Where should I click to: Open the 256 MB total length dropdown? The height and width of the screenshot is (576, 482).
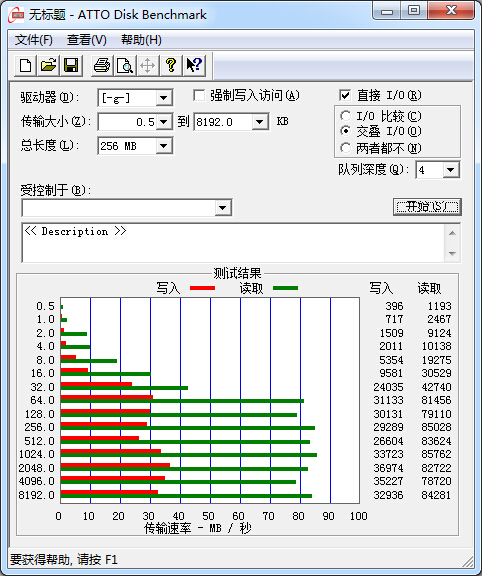coord(163,146)
